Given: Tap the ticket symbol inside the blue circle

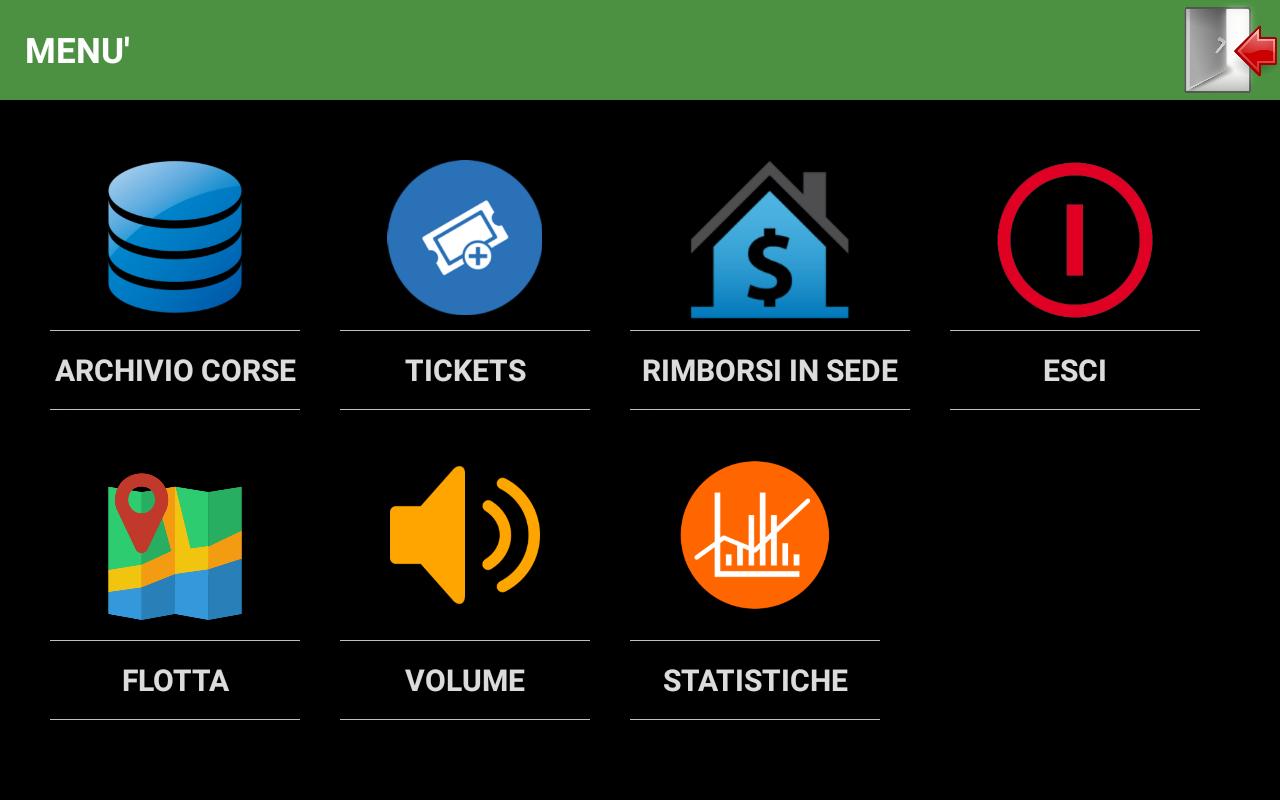Looking at the screenshot, I should coord(465,238).
